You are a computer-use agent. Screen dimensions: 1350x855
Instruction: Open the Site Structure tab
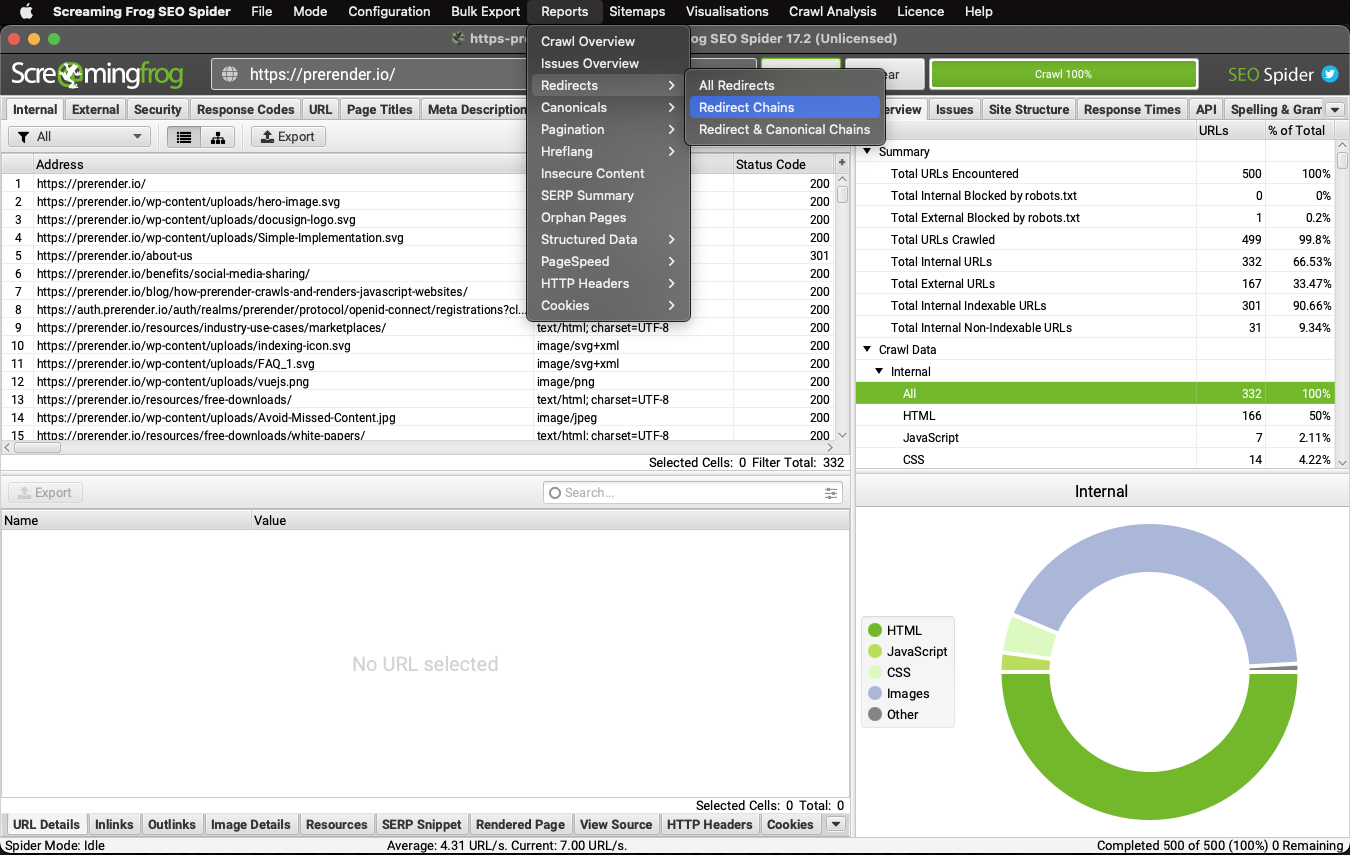pos(1029,110)
